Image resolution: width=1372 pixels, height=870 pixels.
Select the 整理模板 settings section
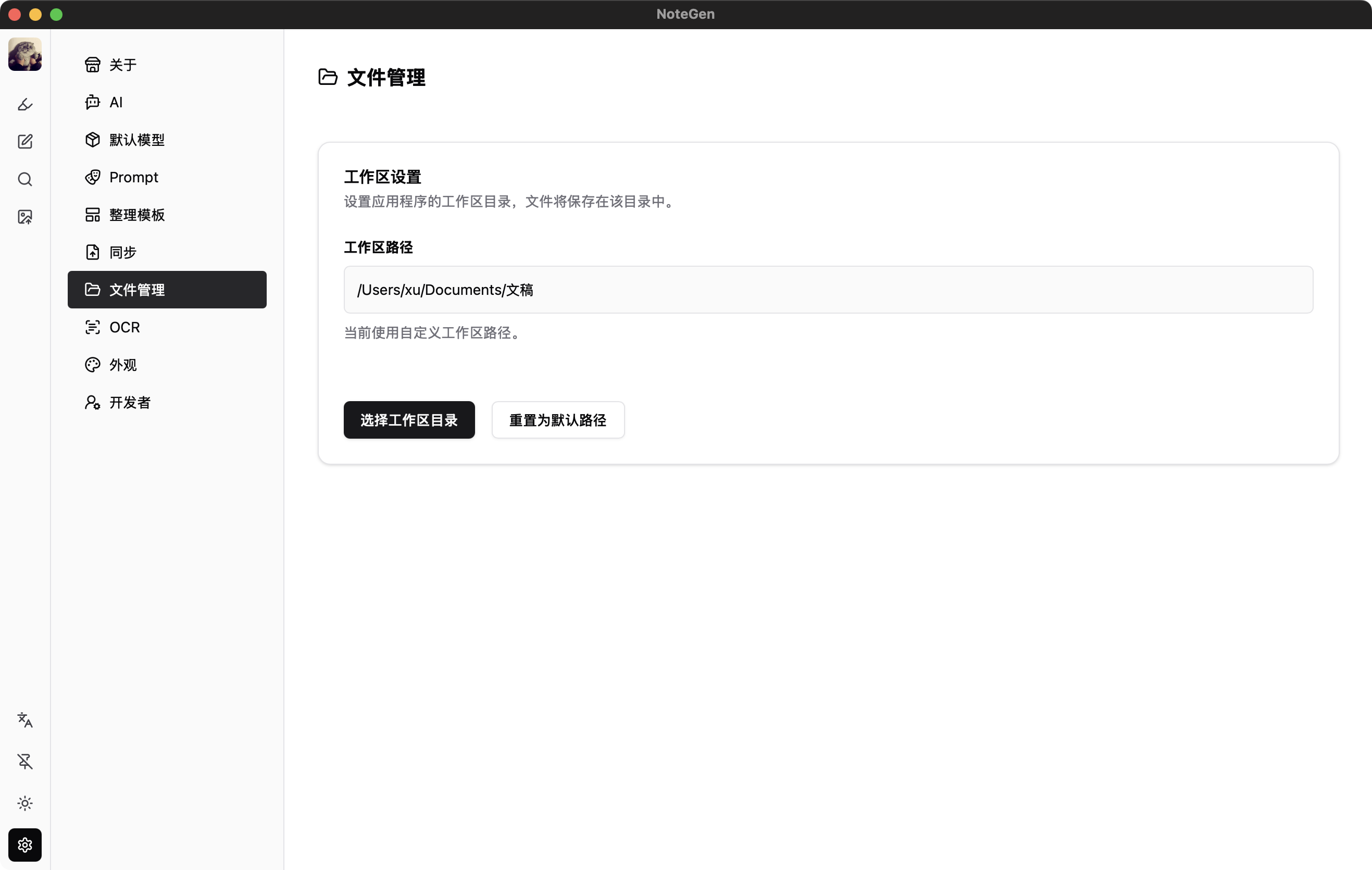(x=167, y=215)
